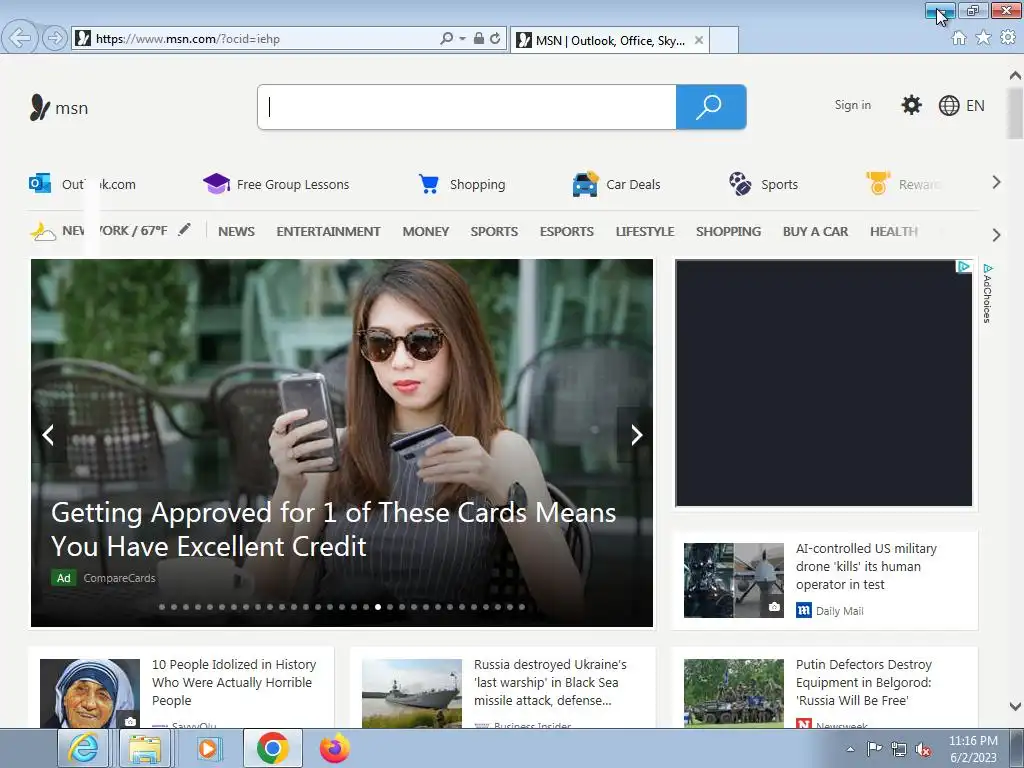Go back with the browser back arrow

20,38
